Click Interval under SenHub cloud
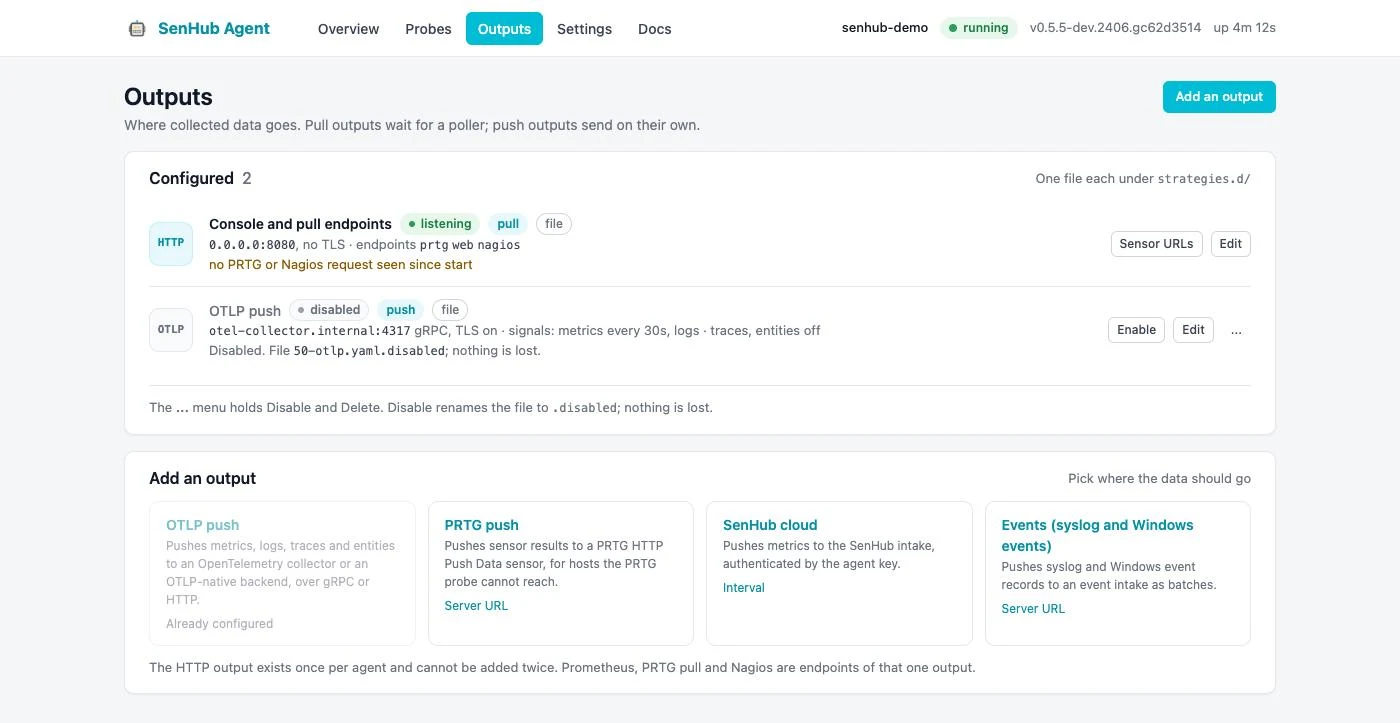 [744, 588]
